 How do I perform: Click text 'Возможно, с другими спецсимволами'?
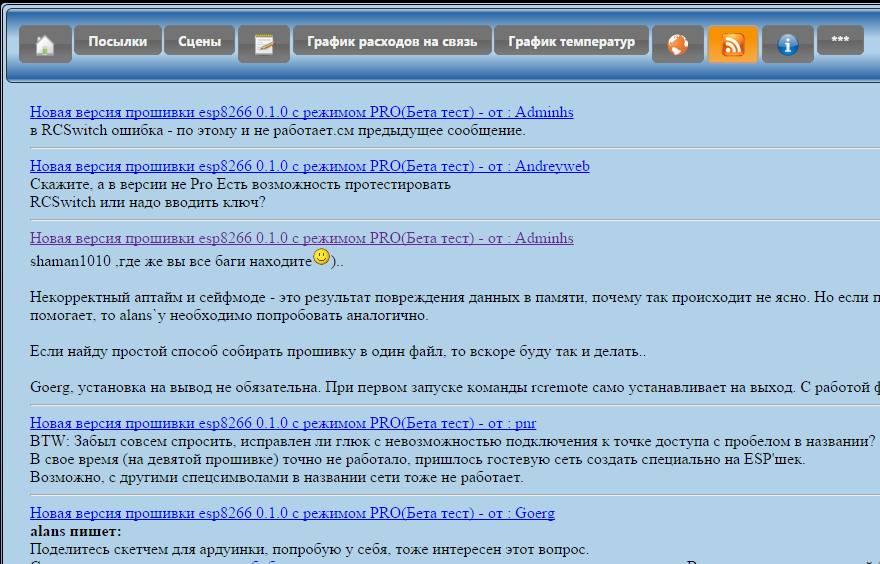[159, 478]
